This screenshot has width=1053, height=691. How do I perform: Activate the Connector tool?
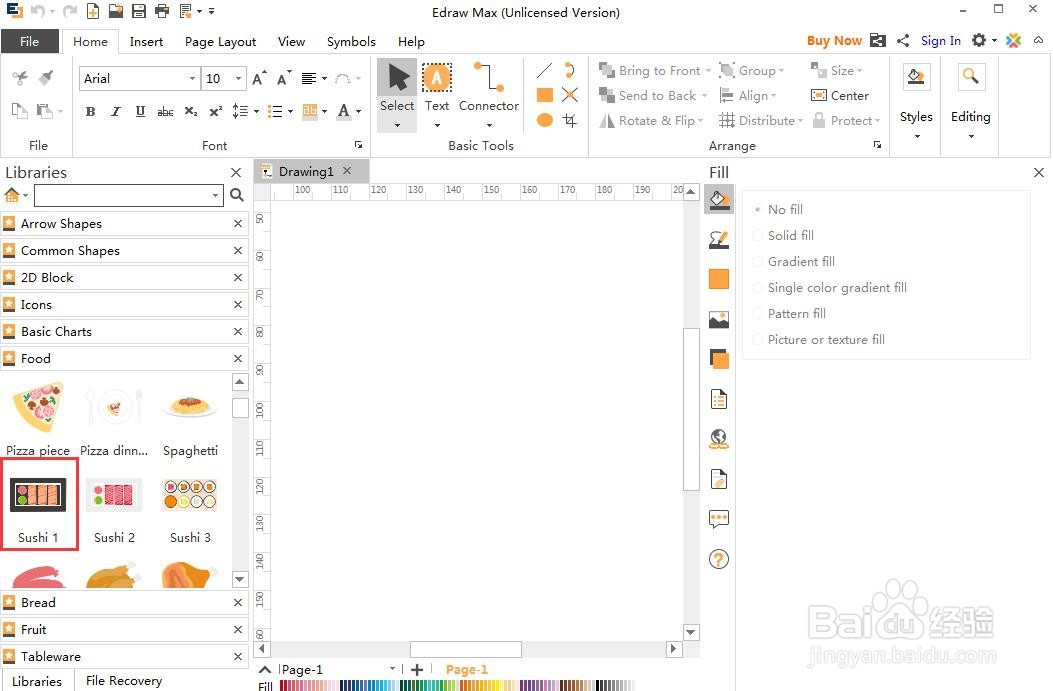489,94
